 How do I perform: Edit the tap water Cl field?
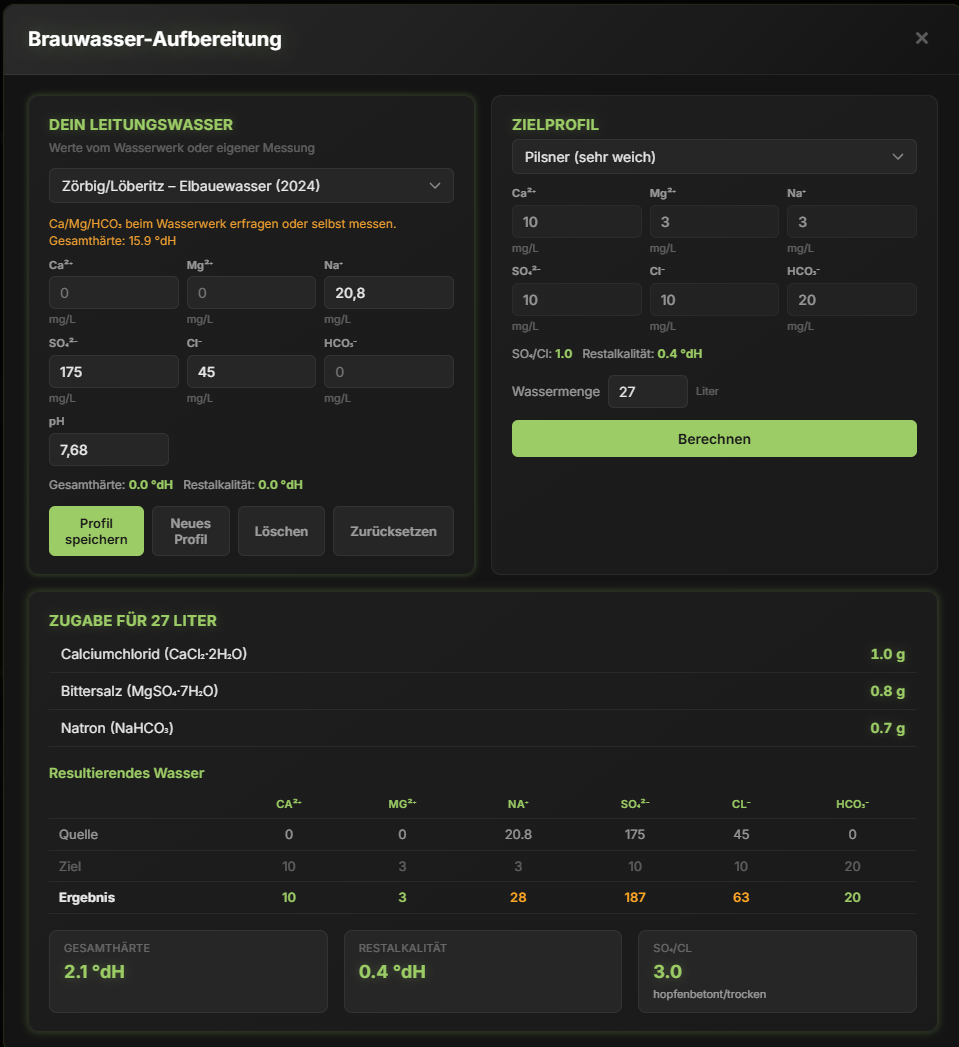point(251,372)
